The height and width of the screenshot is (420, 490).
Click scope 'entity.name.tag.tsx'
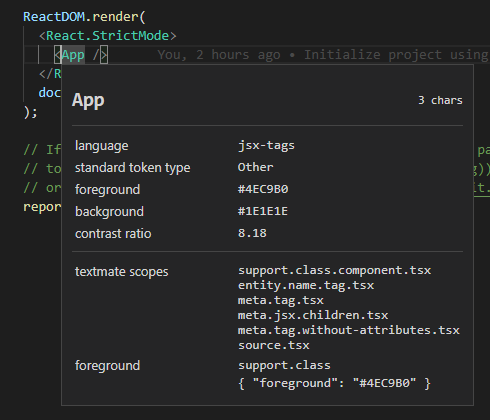306,285
